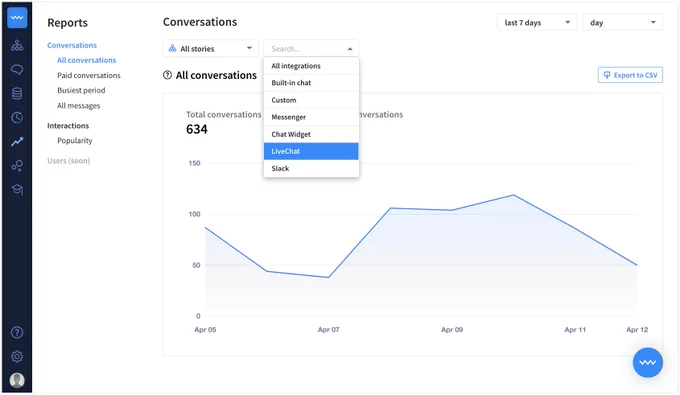Image resolution: width=680 pixels, height=395 pixels.
Task: Open the graduation cap academy icon
Action: [17, 189]
